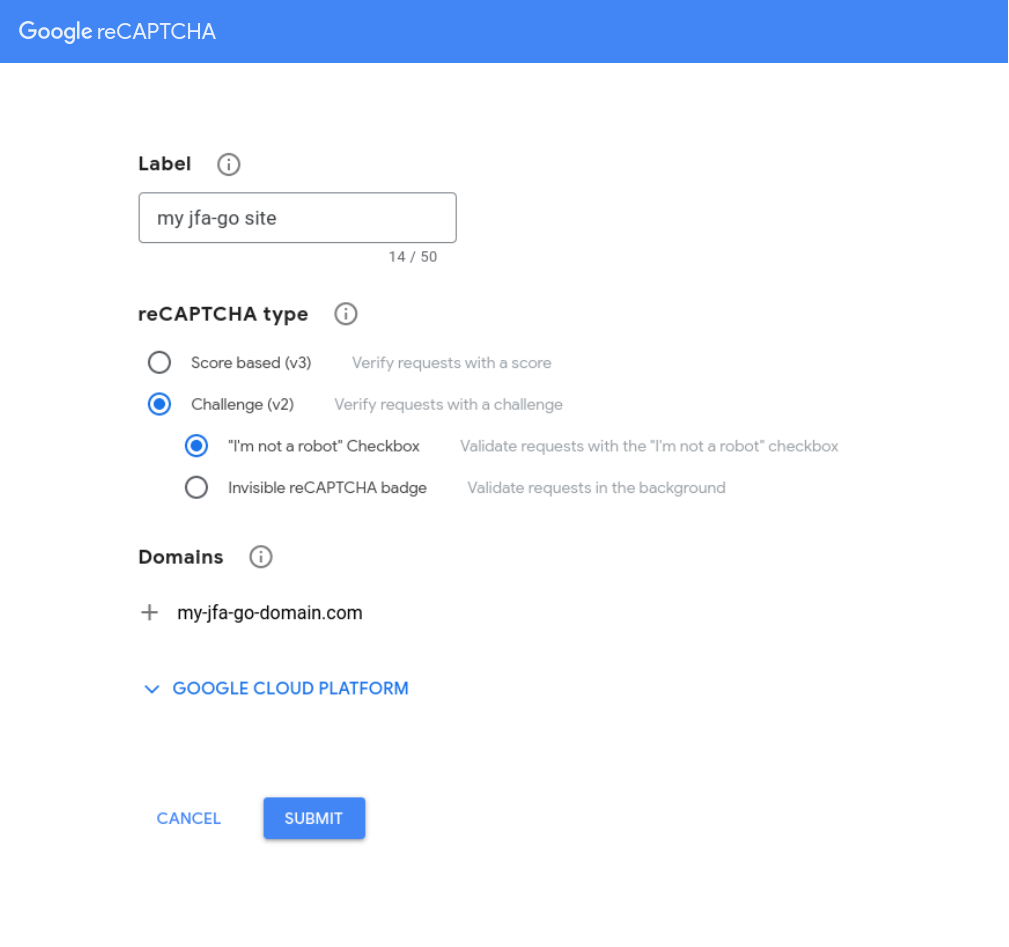Click the SUBMIT button
This screenshot has height=947, width=1009.
click(314, 818)
